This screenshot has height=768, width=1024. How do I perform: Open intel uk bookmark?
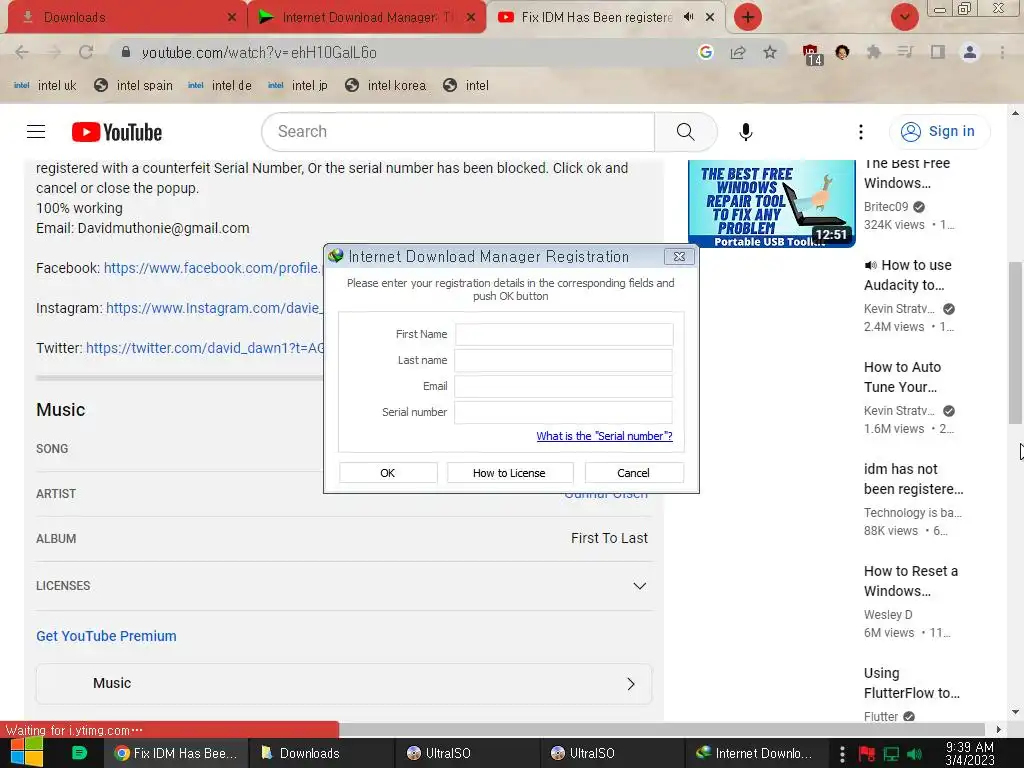[45, 86]
